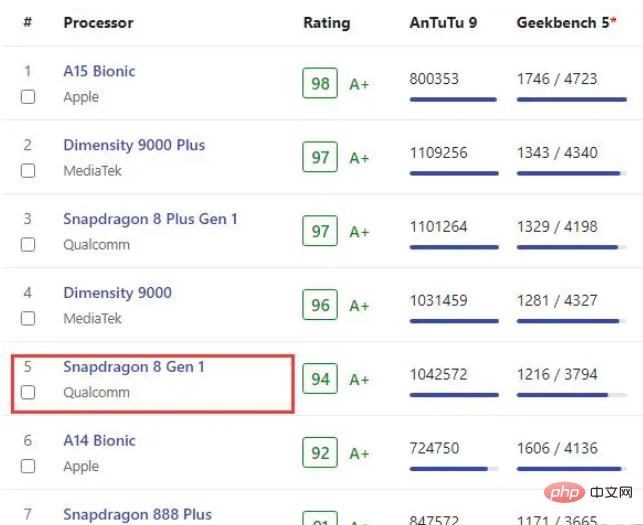This screenshot has width=643, height=525.
Task: Sort by the Rating column header
Action: click(x=327, y=22)
